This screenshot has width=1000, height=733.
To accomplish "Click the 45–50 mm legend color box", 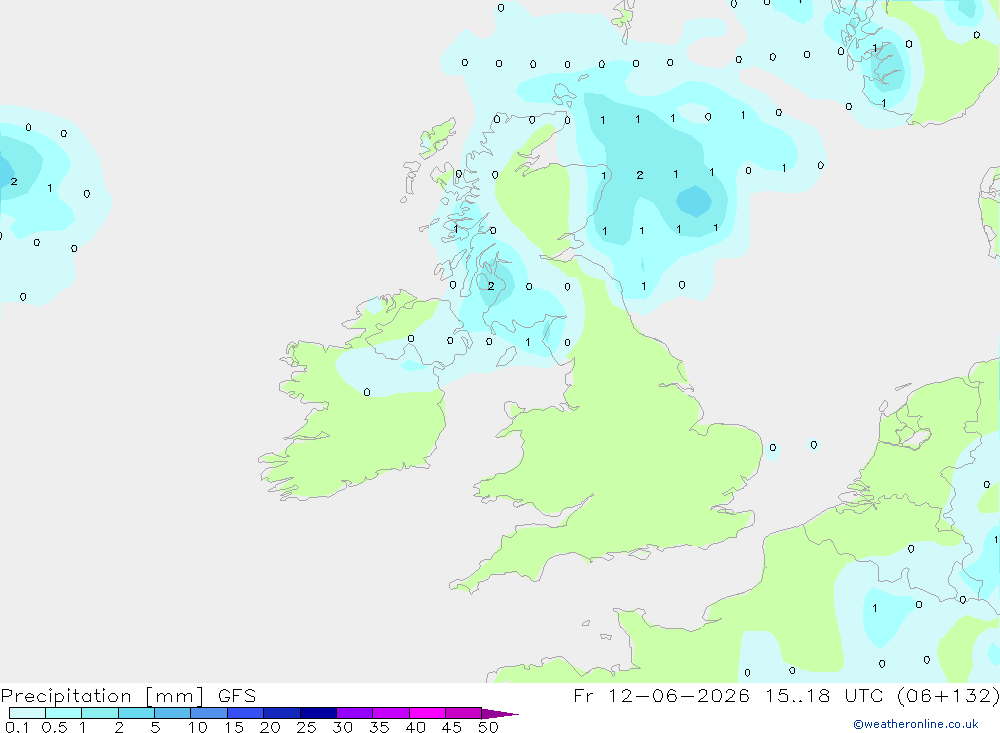I will coord(463,713).
